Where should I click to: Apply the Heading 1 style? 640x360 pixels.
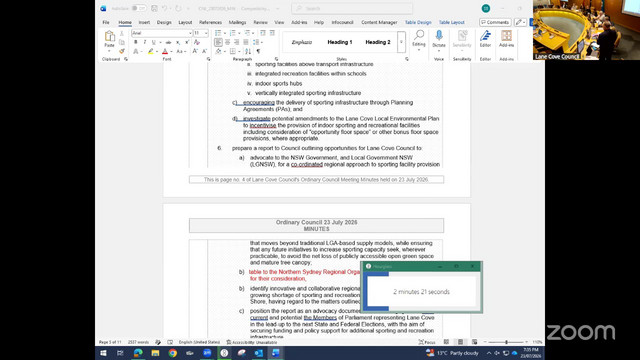340,42
